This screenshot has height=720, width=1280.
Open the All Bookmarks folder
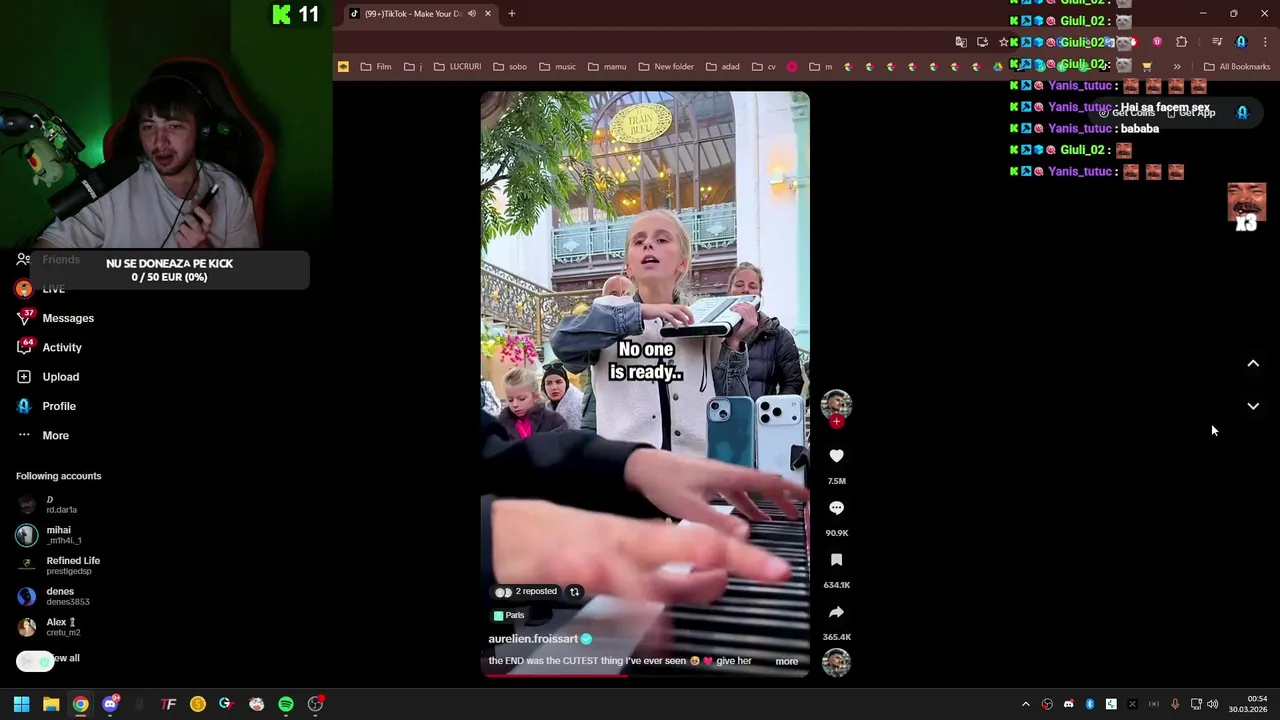tap(1237, 67)
